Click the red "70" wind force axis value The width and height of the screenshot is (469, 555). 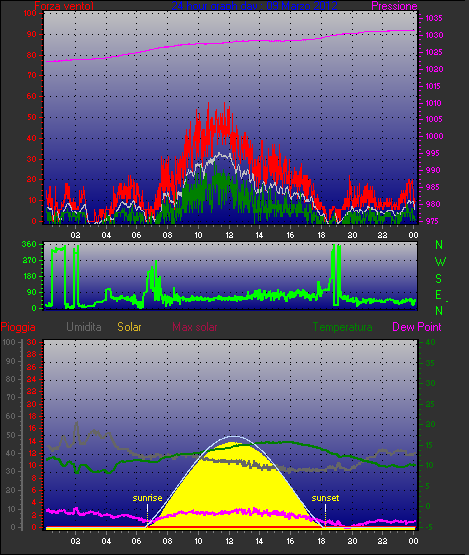32,75
